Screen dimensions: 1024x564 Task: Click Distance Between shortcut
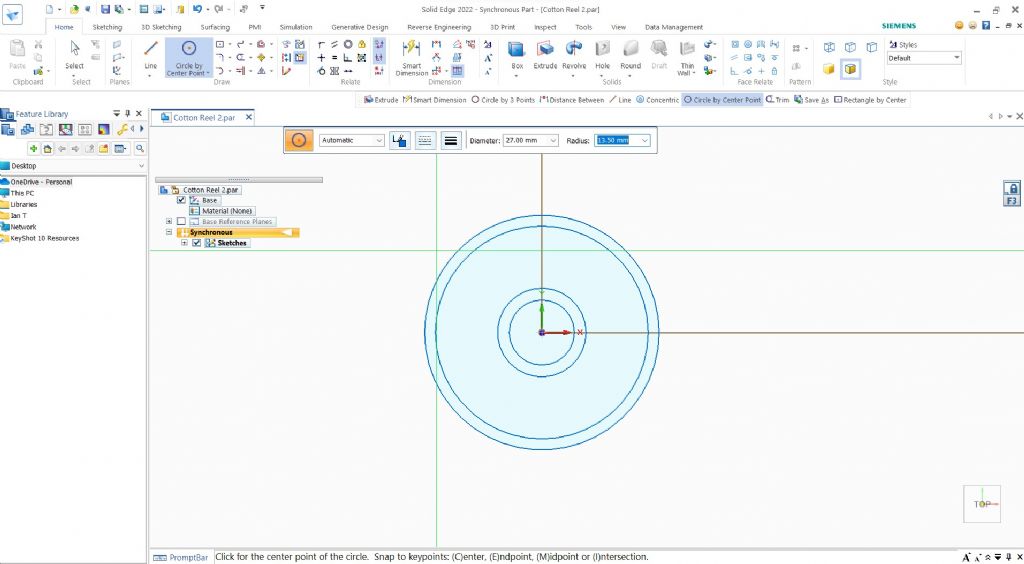(x=572, y=100)
